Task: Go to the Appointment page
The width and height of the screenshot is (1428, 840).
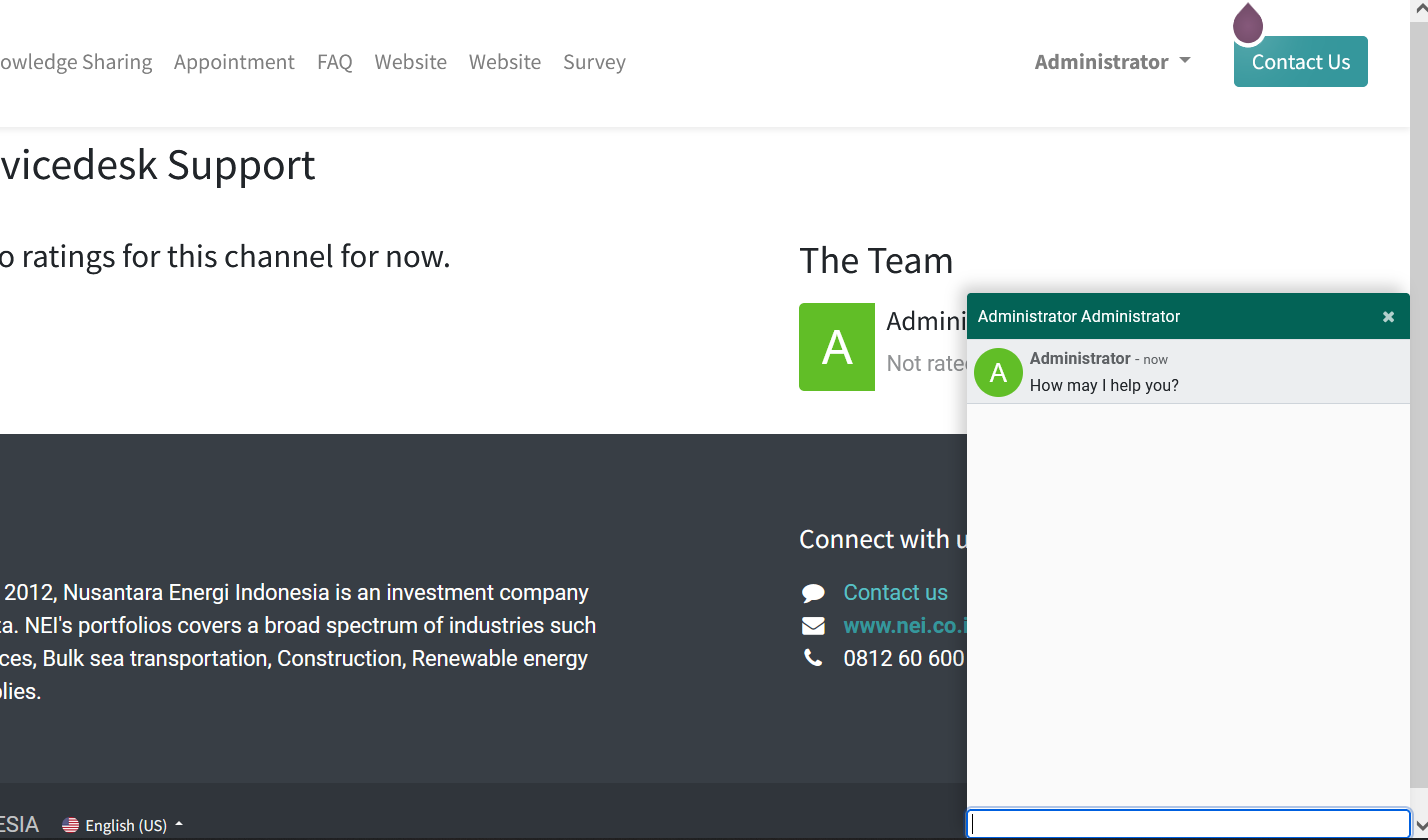Action: [x=234, y=62]
